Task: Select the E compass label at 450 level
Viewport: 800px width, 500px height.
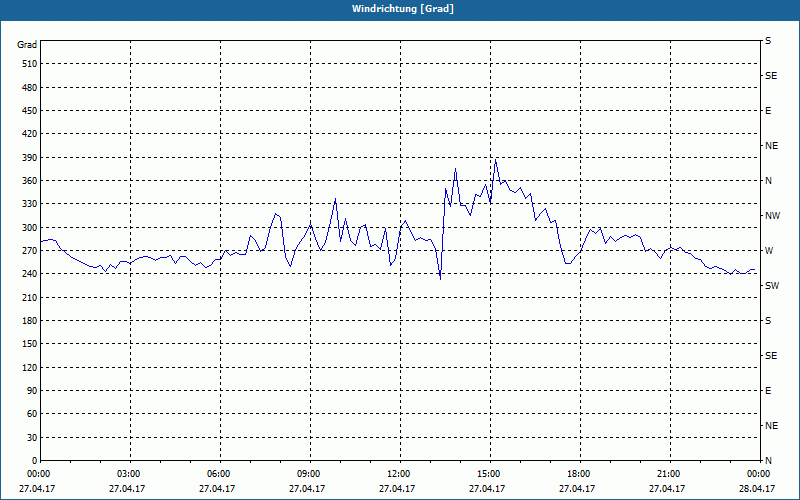Action: pos(768,111)
